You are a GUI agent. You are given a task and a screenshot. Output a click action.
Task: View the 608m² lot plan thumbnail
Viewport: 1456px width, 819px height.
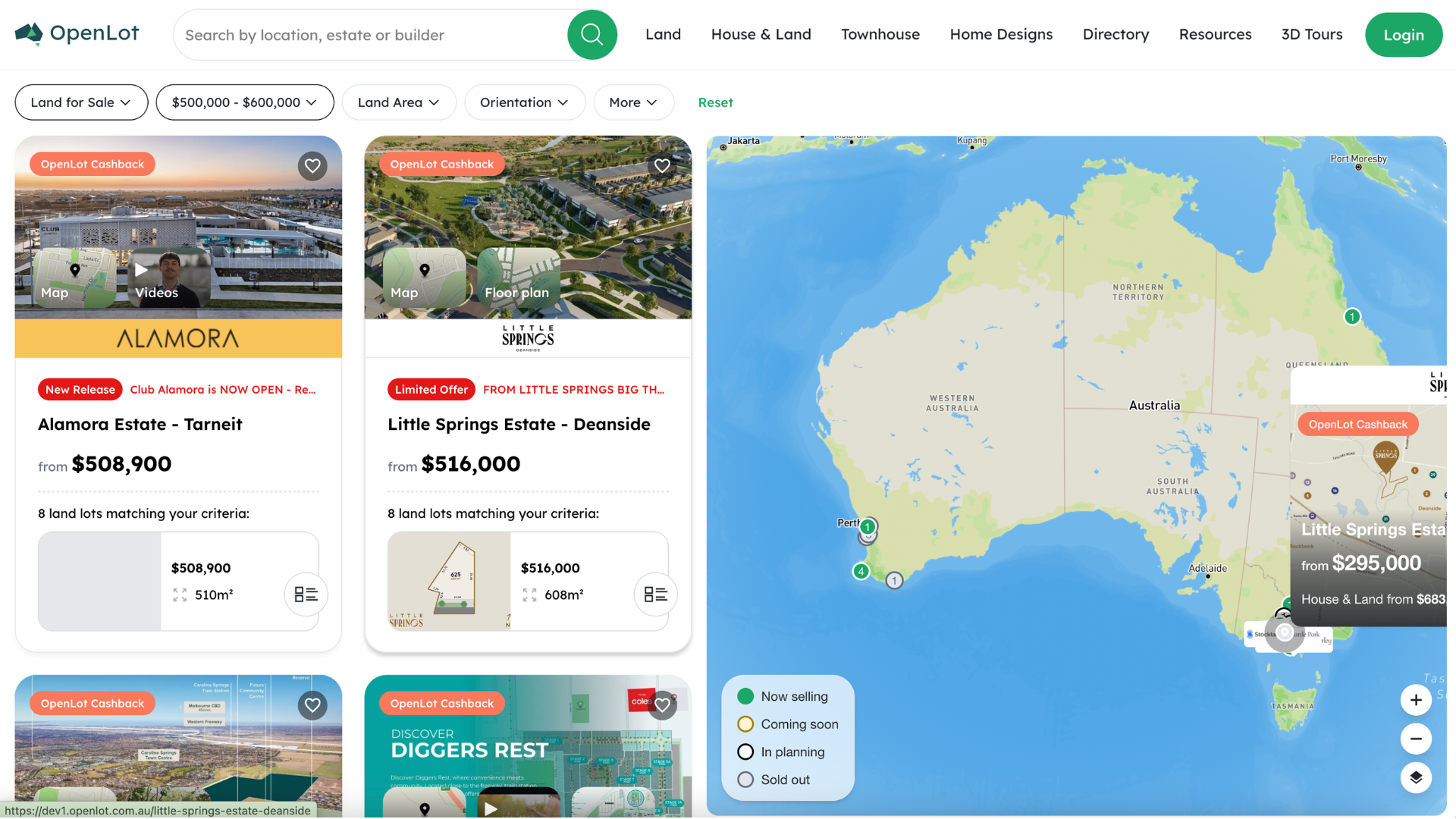tap(449, 582)
